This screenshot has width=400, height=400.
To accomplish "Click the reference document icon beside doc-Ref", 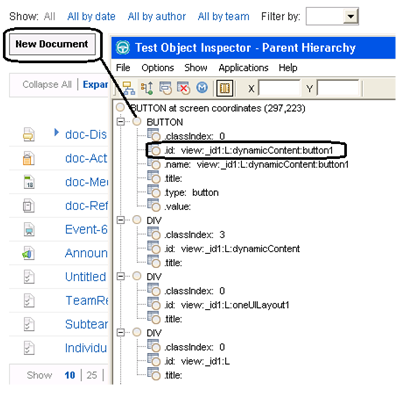I will tap(29, 206).
